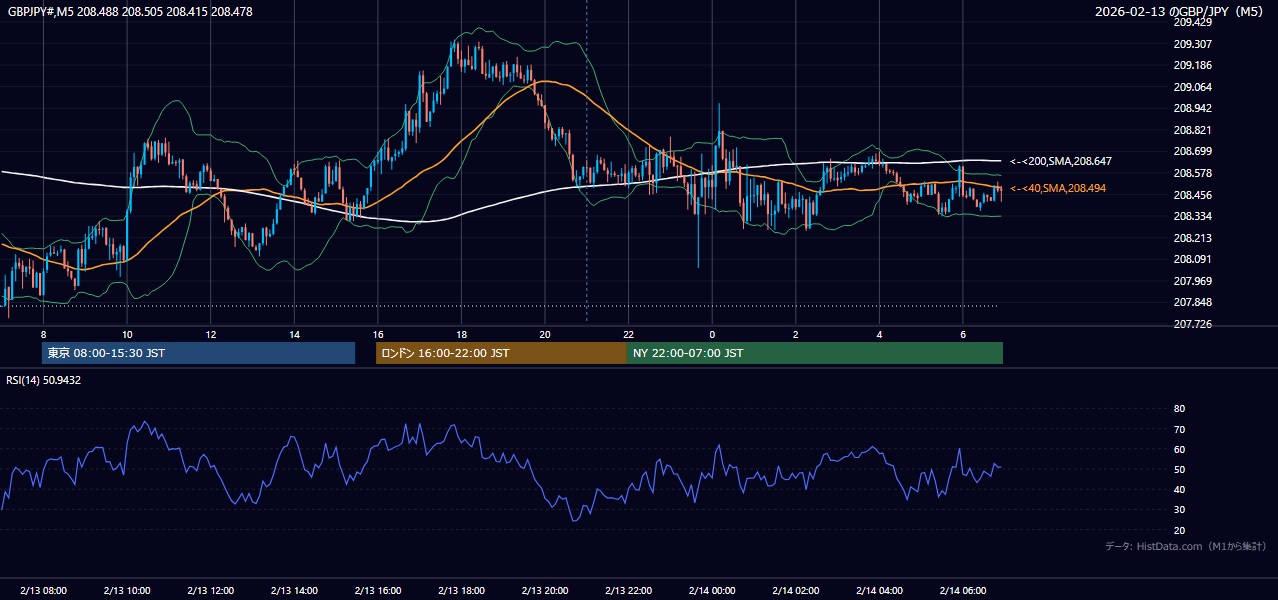The height and width of the screenshot is (600, 1278).
Task: Click the '2/13 16:00' date label
Action: click(377, 591)
